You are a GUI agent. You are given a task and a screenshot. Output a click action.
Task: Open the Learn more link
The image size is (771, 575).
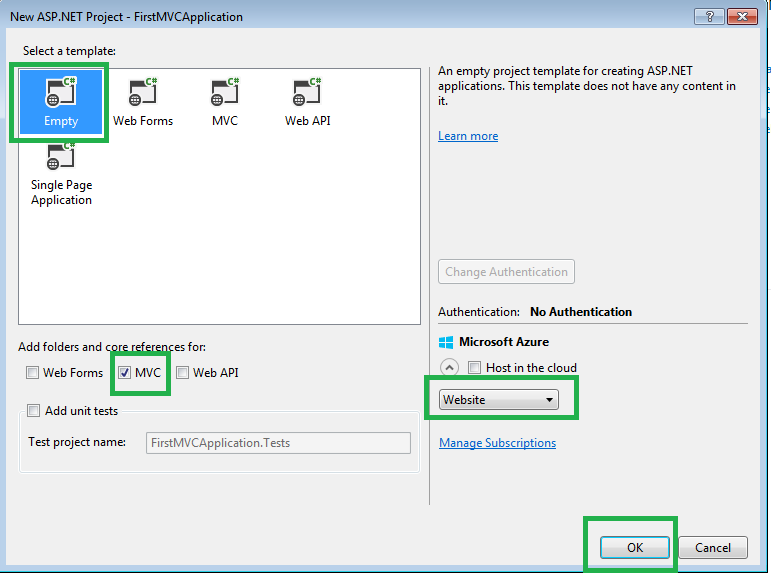coord(468,136)
